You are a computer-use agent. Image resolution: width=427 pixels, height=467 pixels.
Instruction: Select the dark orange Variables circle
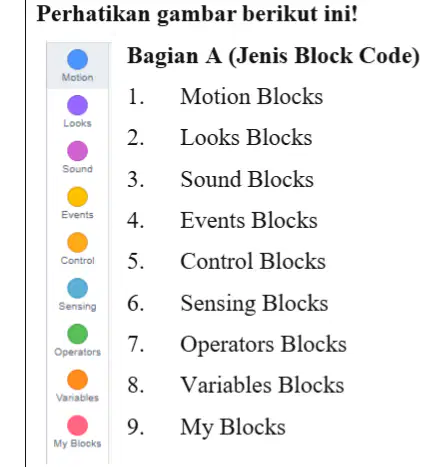click(77, 380)
